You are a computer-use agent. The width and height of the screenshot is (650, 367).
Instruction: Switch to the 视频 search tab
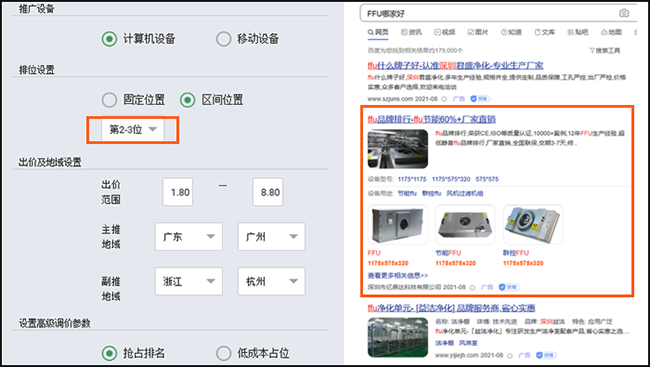point(445,32)
